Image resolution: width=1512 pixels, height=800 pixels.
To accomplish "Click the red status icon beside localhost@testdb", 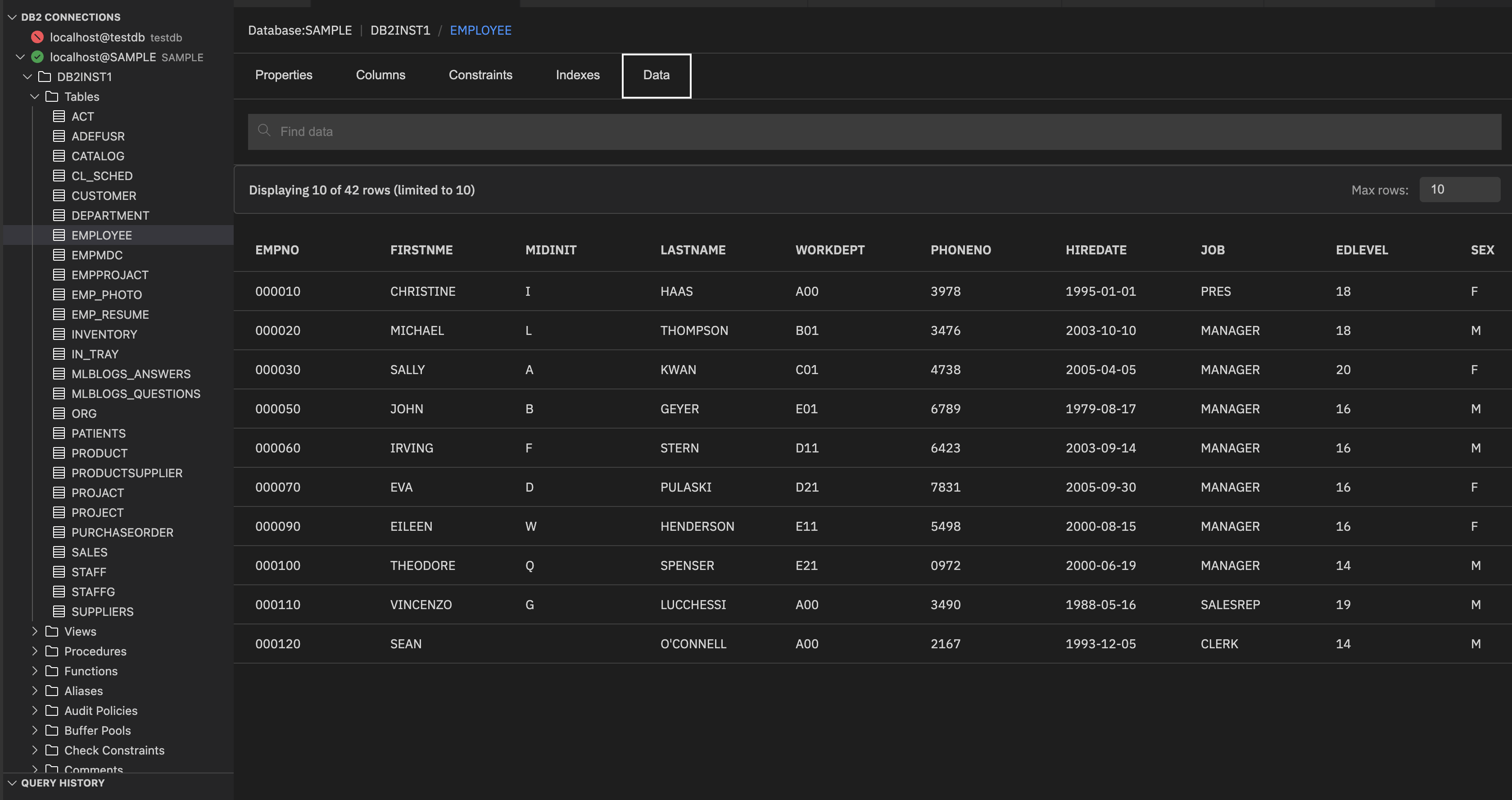I will point(37,37).
